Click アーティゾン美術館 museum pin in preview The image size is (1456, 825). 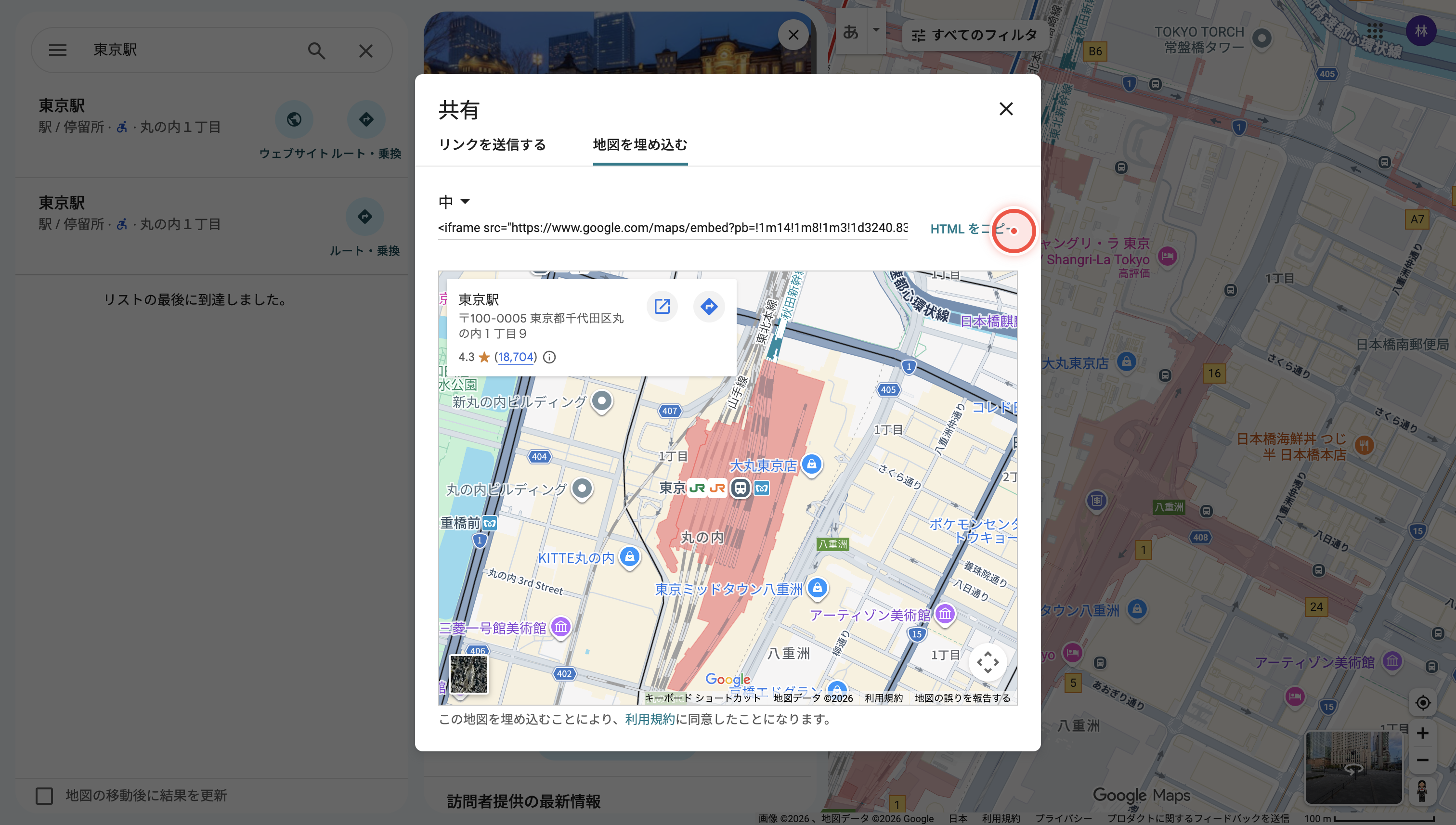pos(945,614)
